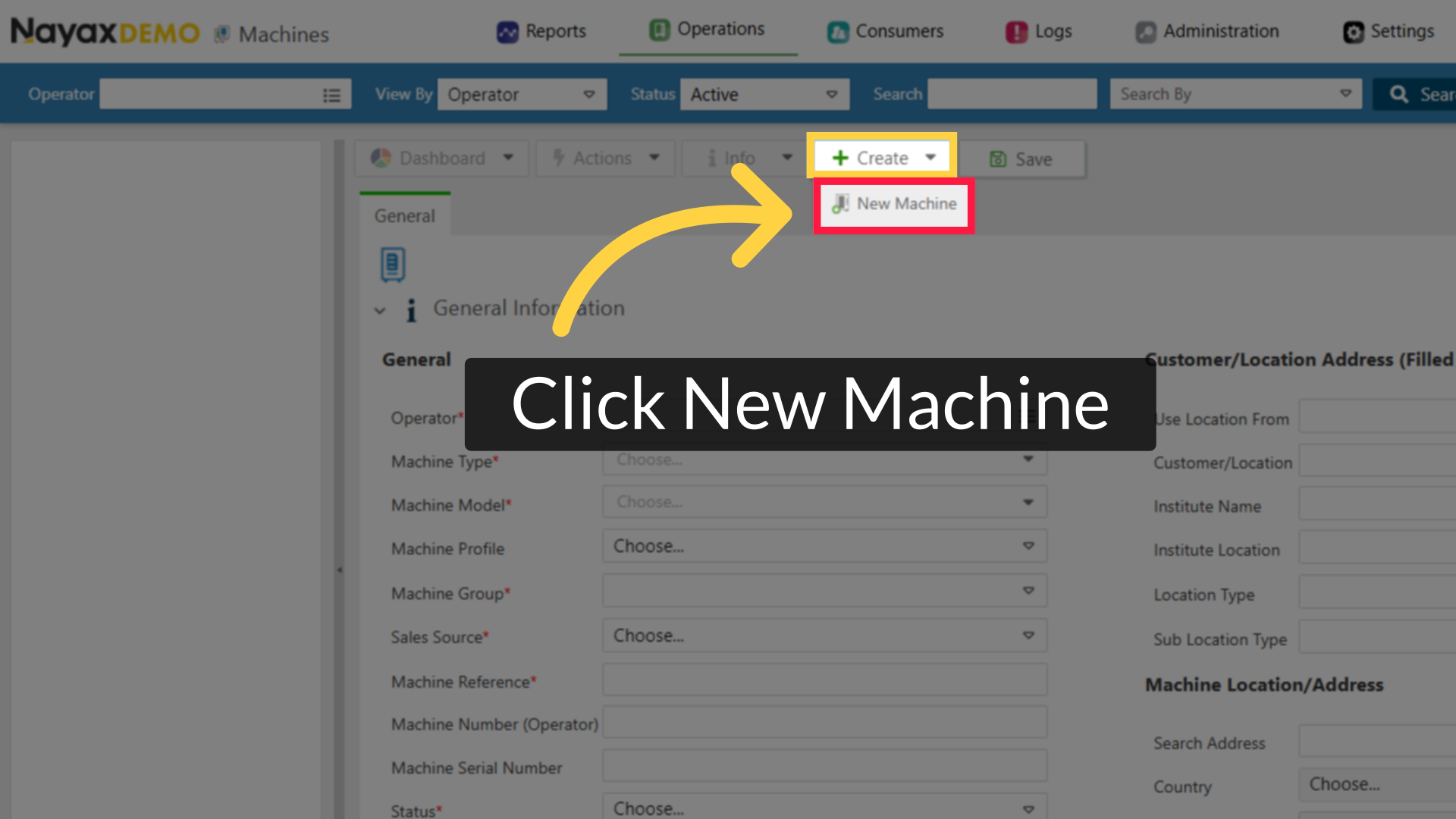Click the Consumers icon in top navigation

point(838,32)
